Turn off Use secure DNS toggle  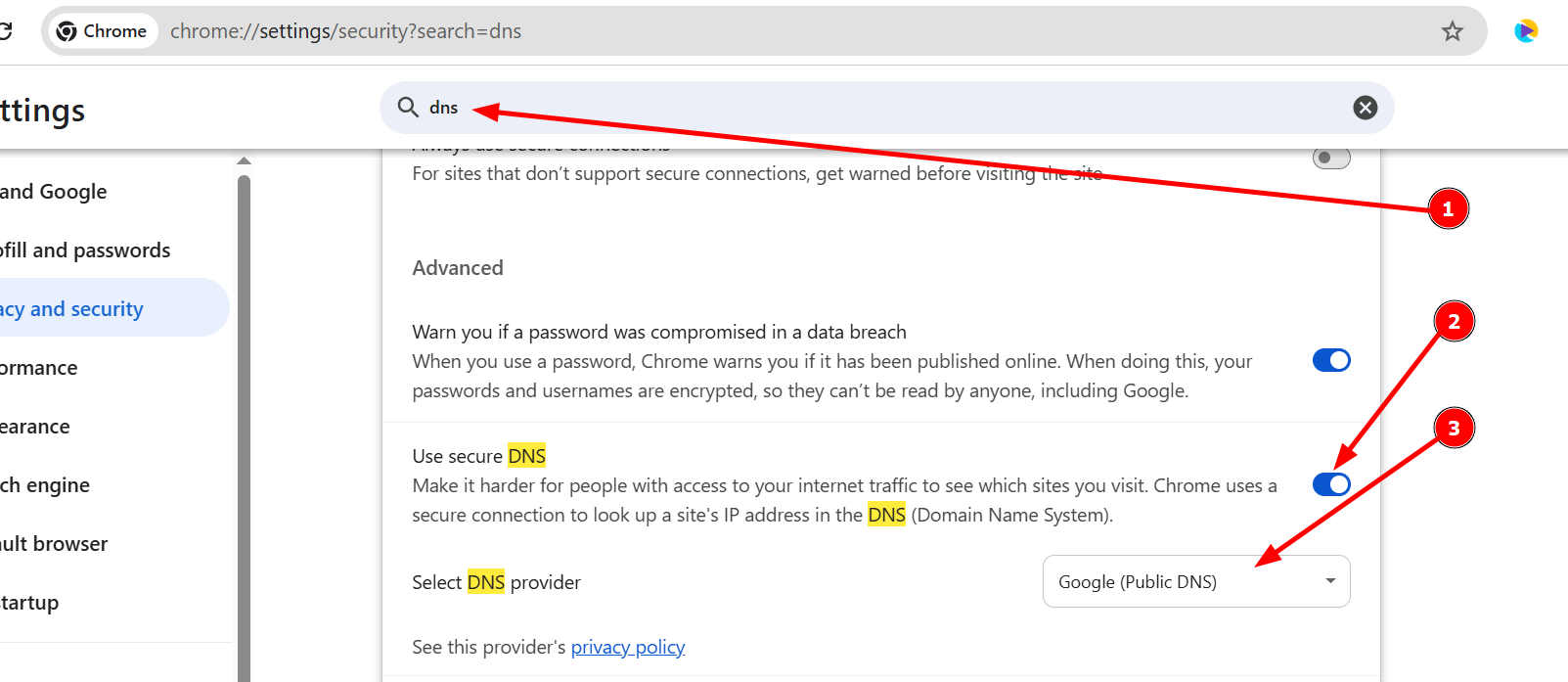pos(1331,484)
